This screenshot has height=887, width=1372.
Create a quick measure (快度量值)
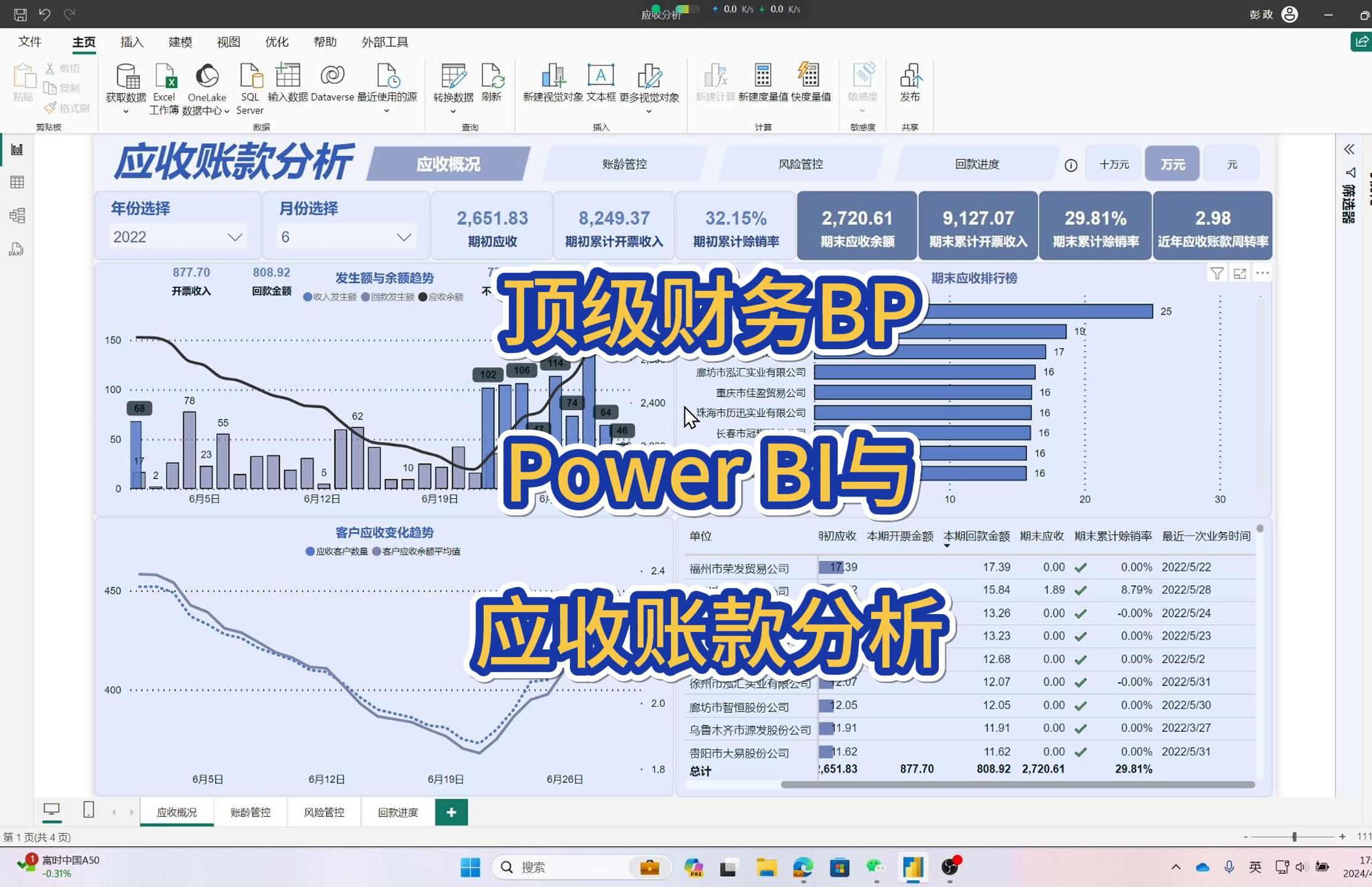click(x=811, y=83)
